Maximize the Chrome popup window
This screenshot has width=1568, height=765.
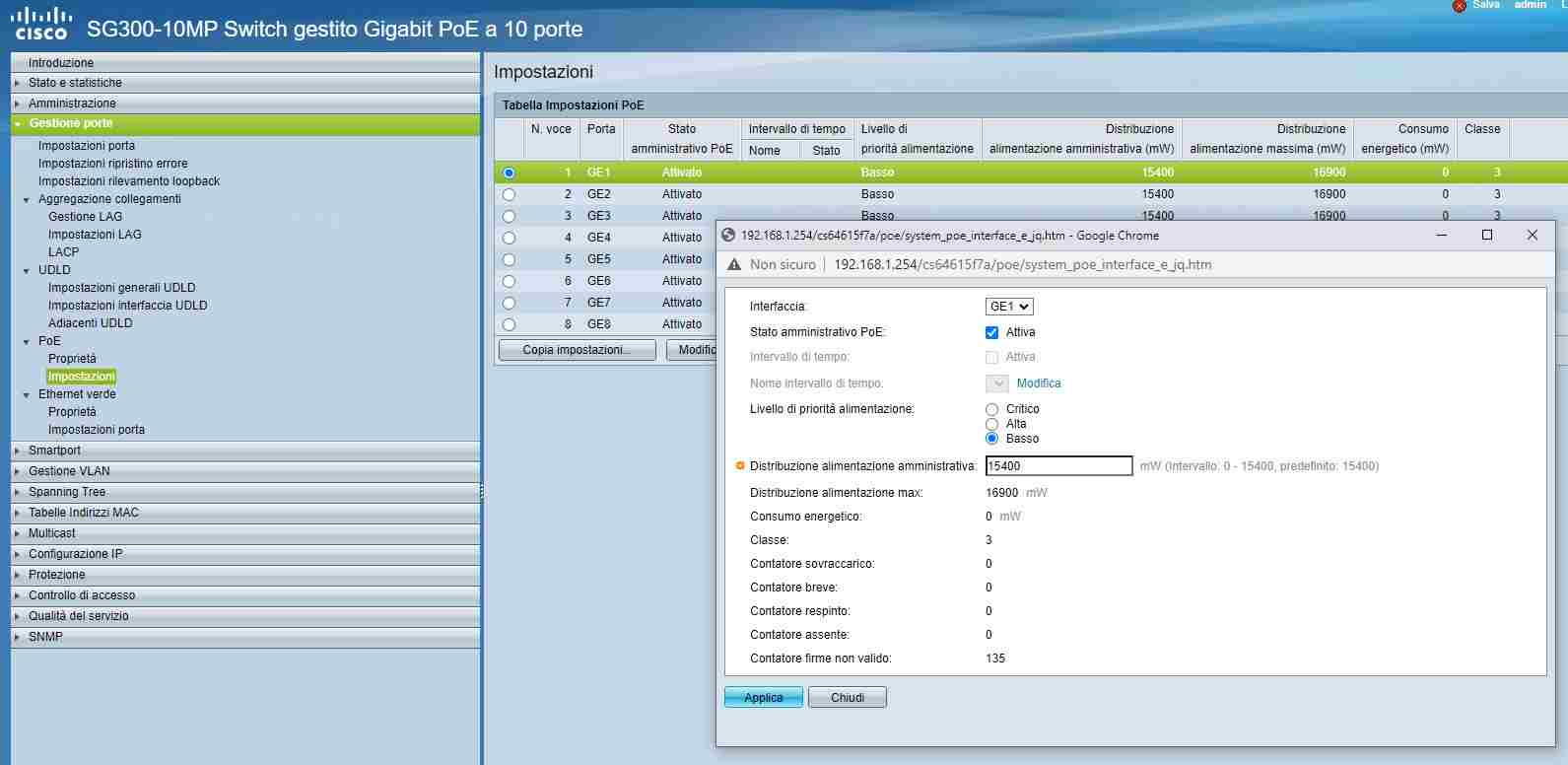coord(1487,235)
